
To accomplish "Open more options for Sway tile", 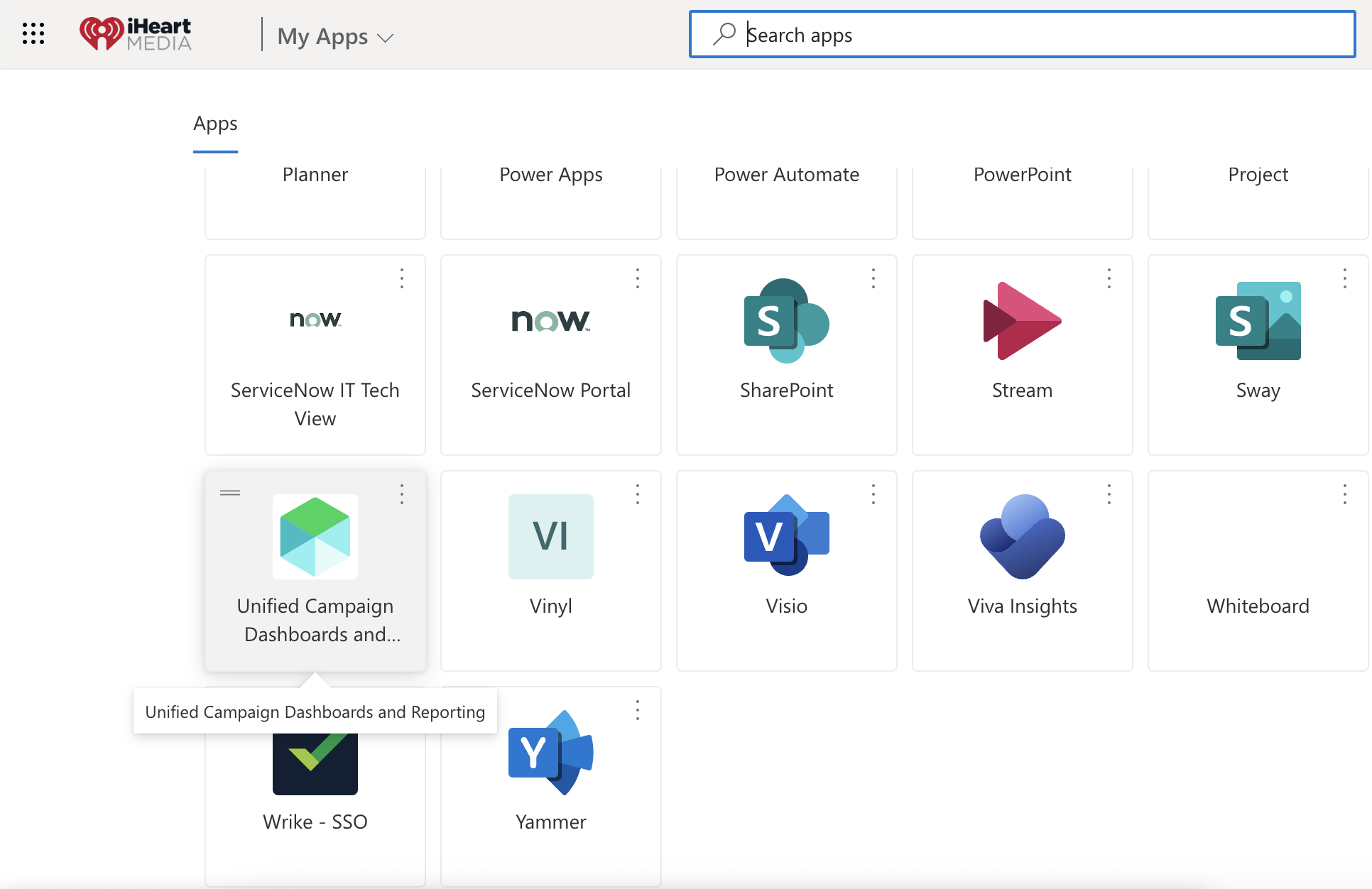I will [x=1345, y=278].
